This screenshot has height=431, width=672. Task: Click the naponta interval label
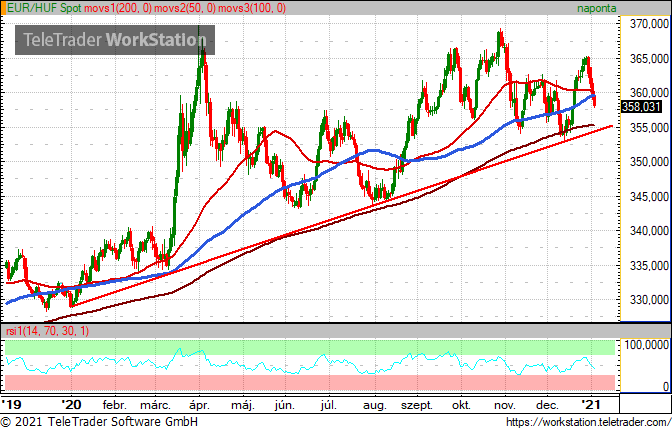[597, 8]
